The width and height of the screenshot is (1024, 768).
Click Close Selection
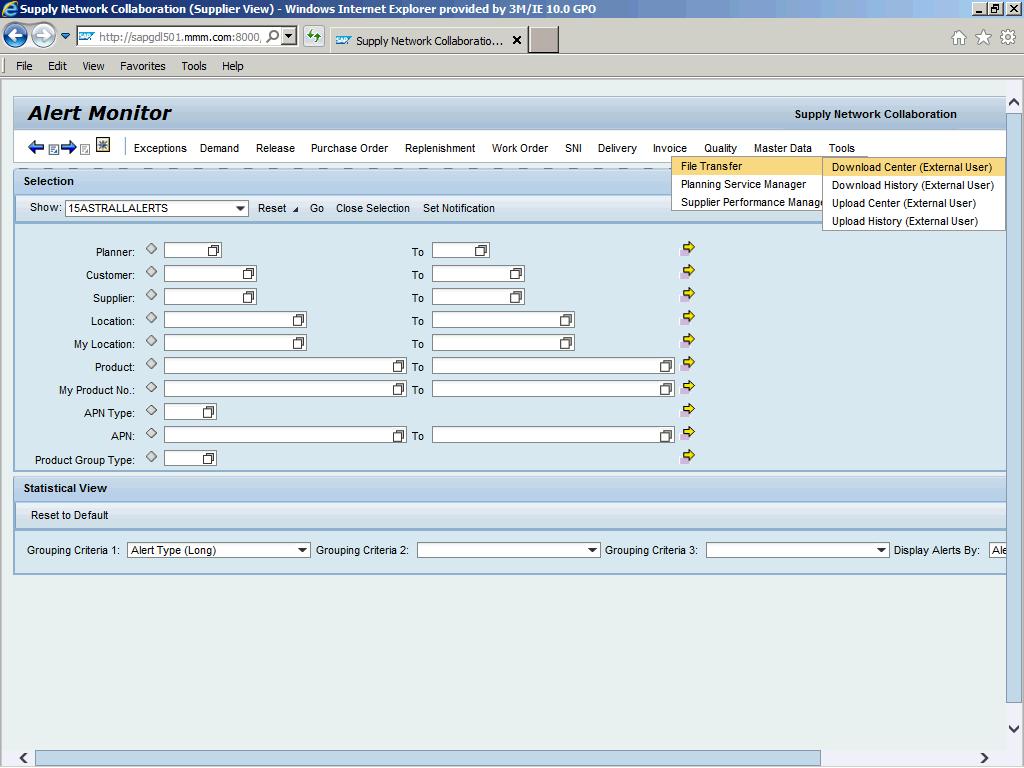[x=373, y=208]
